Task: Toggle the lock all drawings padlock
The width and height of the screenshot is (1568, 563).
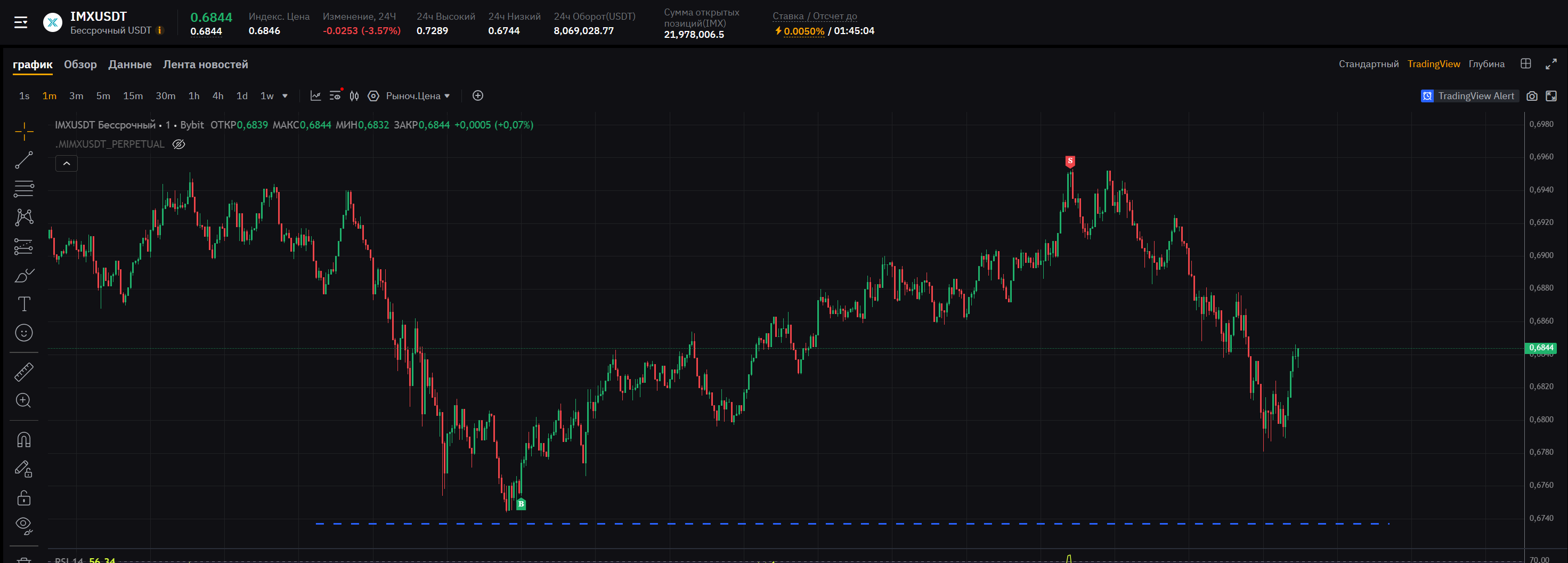Action: click(x=24, y=498)
